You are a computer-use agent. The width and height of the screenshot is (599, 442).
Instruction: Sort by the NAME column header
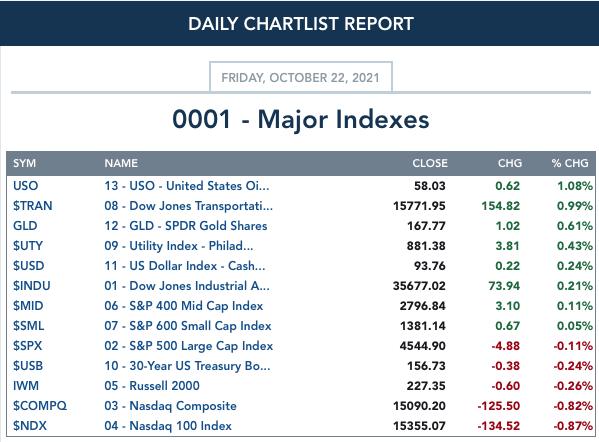pos(121,163)
